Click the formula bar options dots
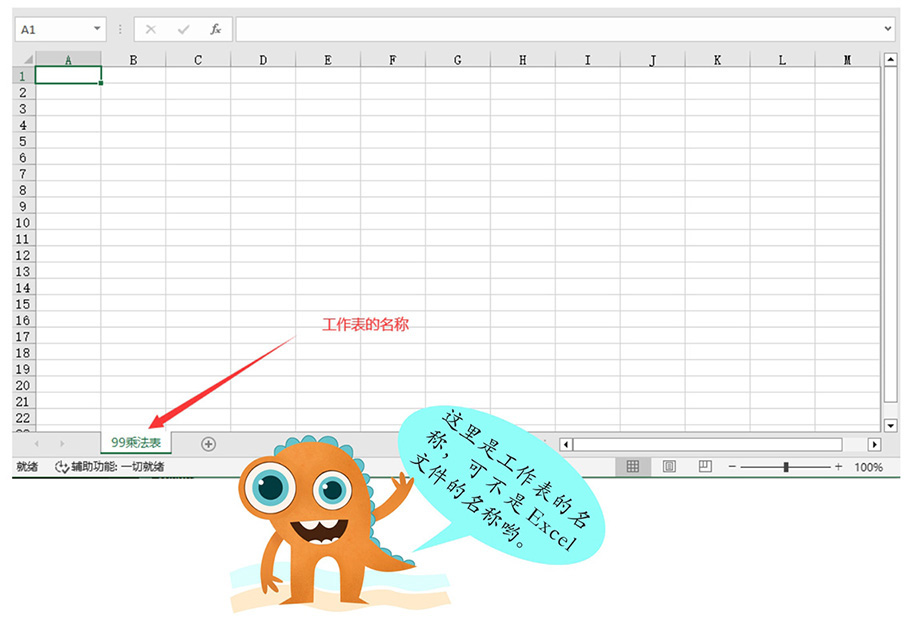 (x=120, y=29)
